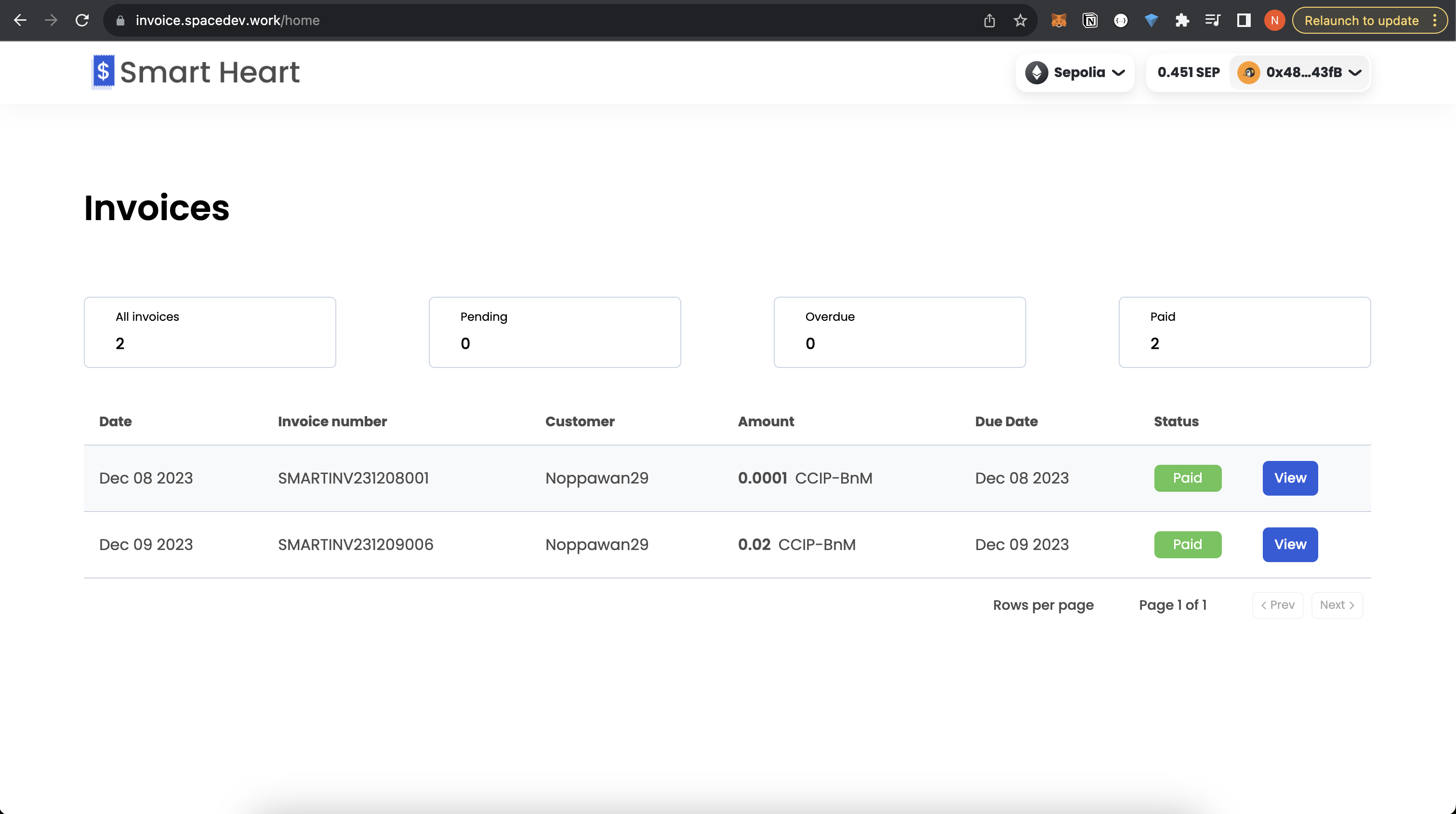The height and width of the screenshot is (814, 1456).
Task: Click the Next page button
Action: [1337, 605]
